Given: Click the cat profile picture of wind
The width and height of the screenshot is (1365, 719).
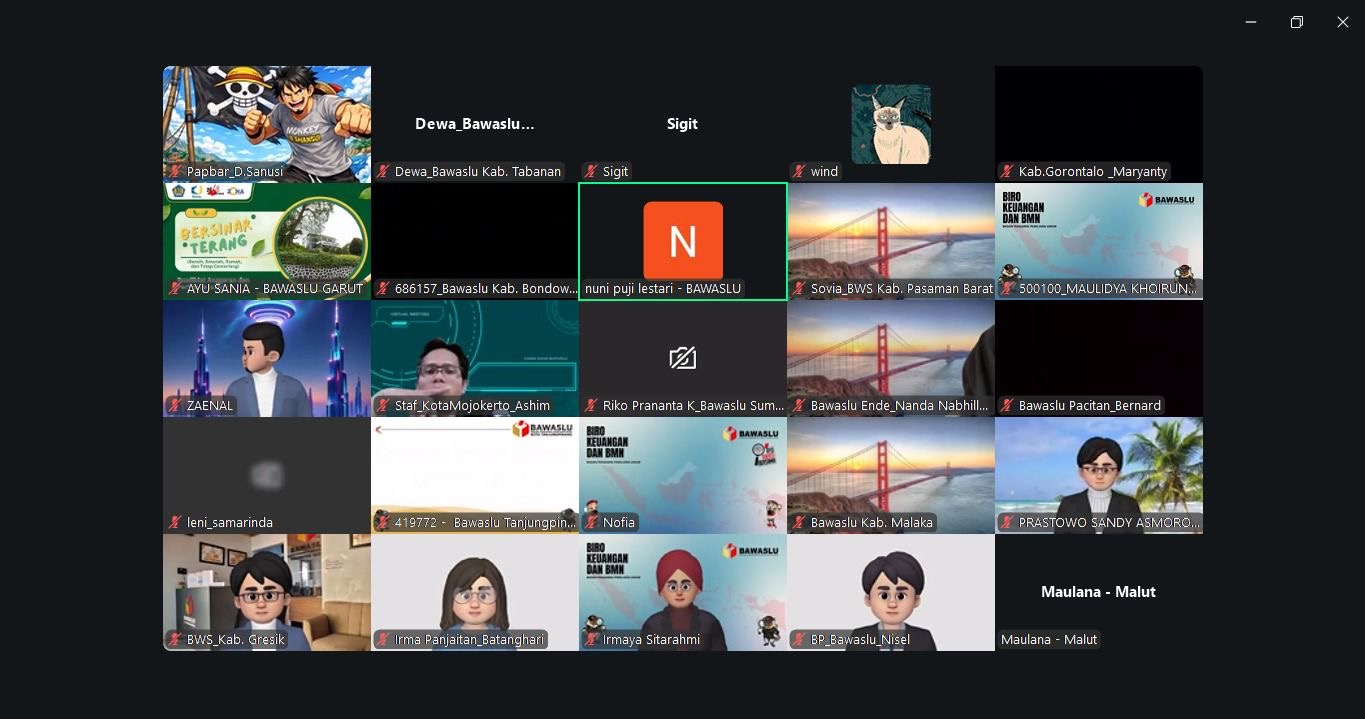Looking at the screenshot, I should tap(891, 124).
